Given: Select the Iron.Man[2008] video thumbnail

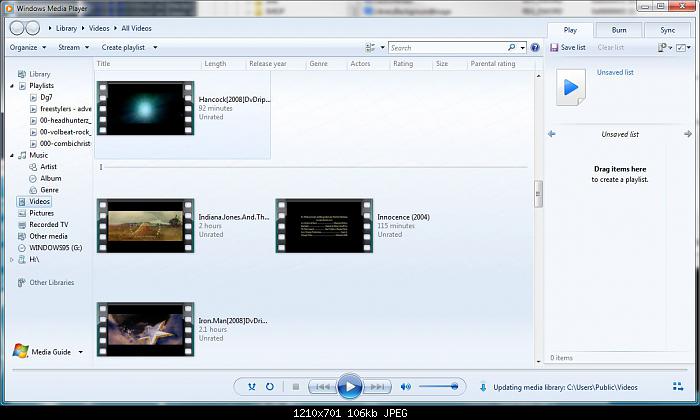Looking at the screenshot, I should 146,329.
